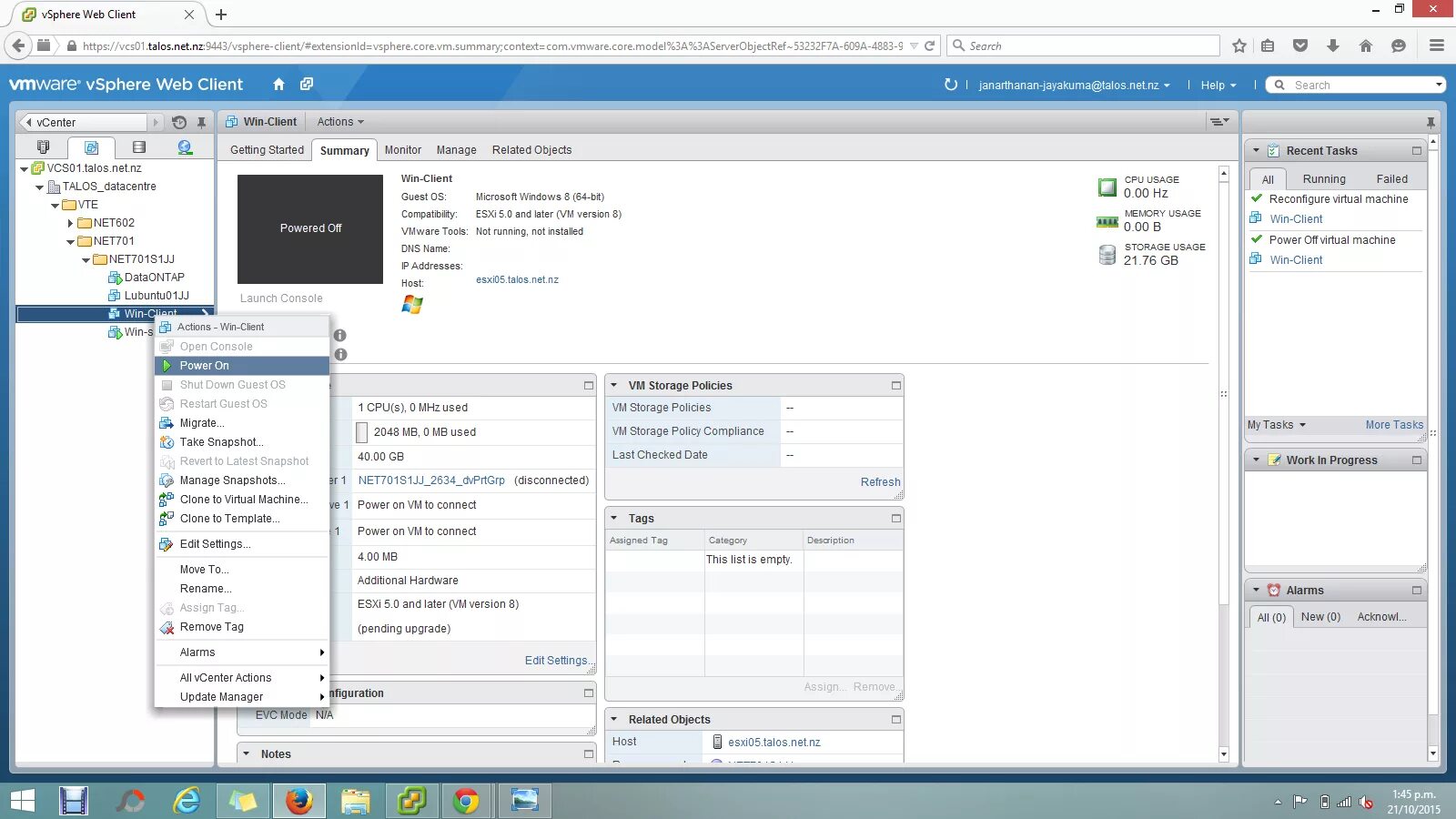Maximize the Alarms portlet
The height and width of the screenshot is (819, 1456).
click(1416, 591)
